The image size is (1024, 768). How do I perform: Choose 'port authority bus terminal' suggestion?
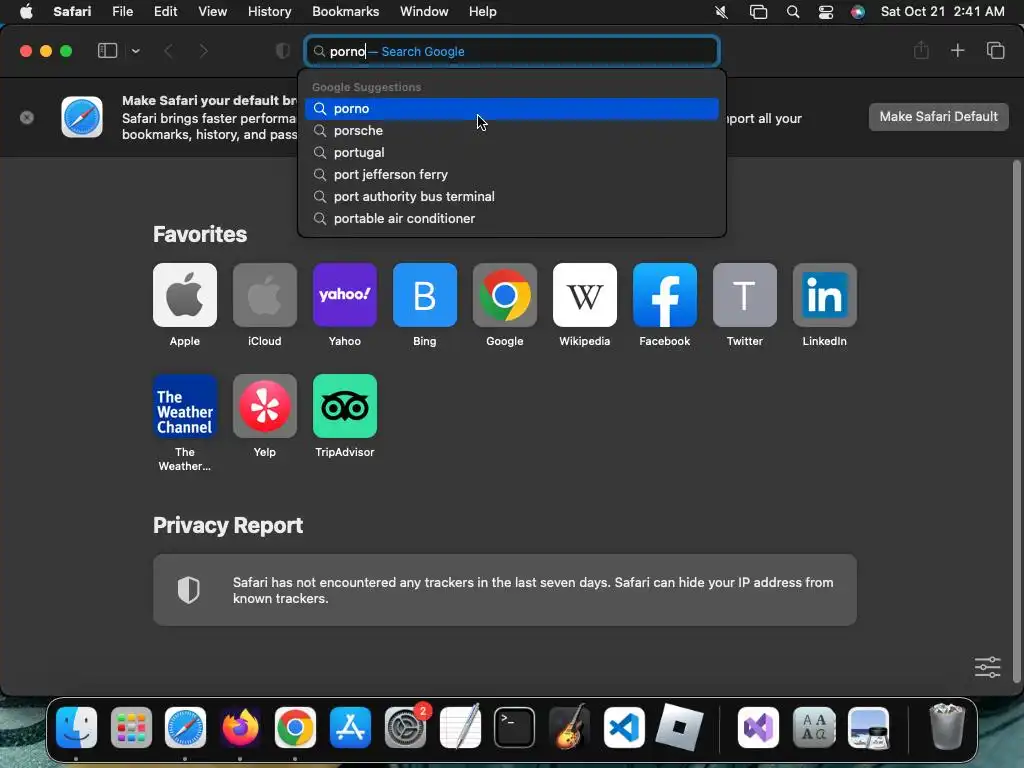[512, 197]
